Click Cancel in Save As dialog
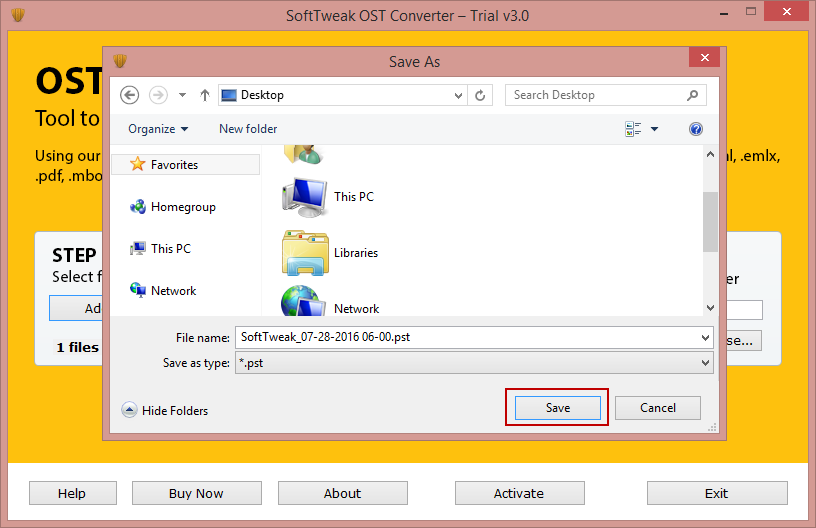The width and height of the screenshot is (816, 528). pos(658,408)
